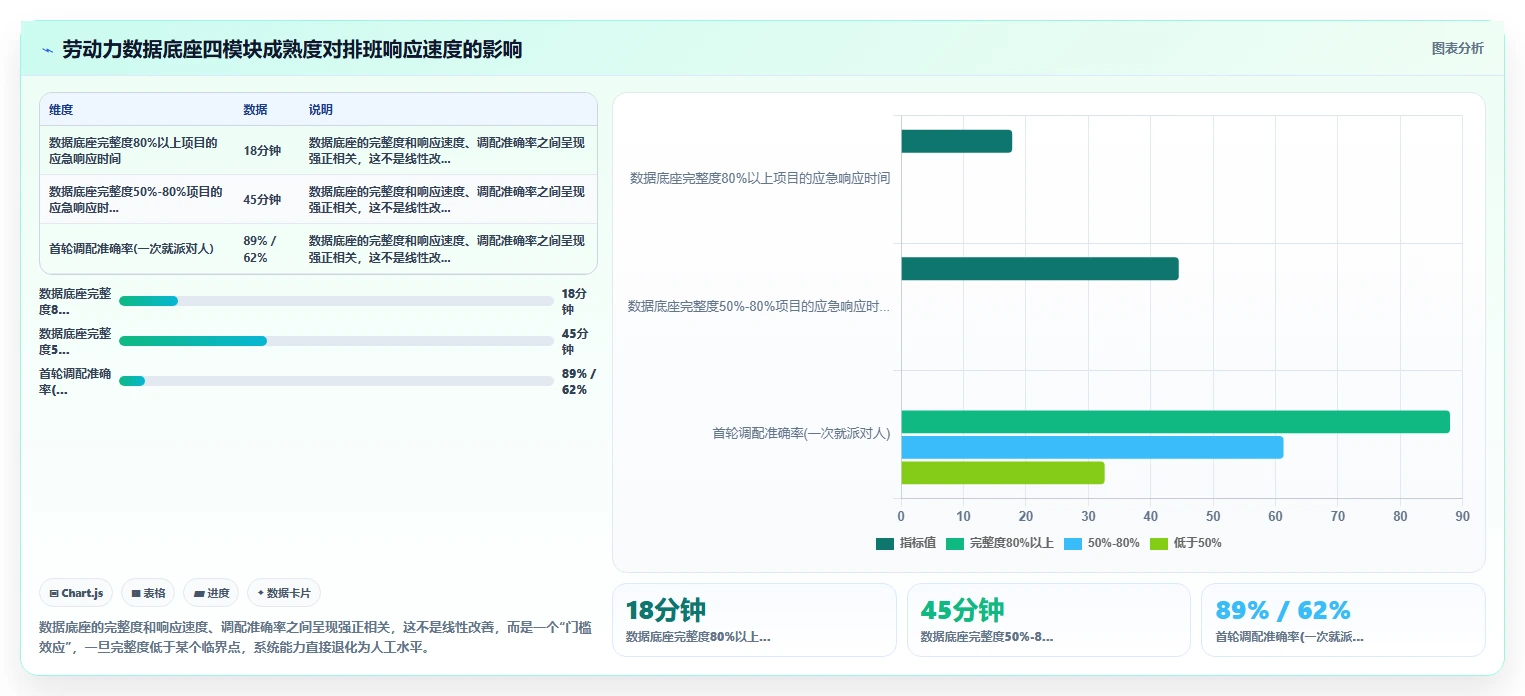
Task: Click the summary paragraph mentioning 门槛效应
Action: [x=315, y=637]
